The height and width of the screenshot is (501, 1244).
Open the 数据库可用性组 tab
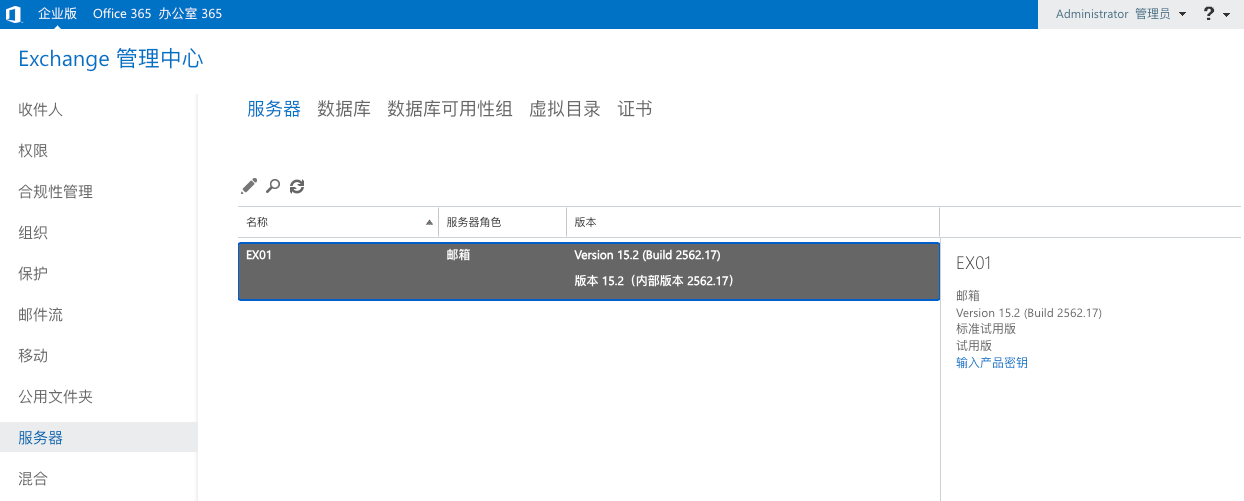click(x=450, y=109)
